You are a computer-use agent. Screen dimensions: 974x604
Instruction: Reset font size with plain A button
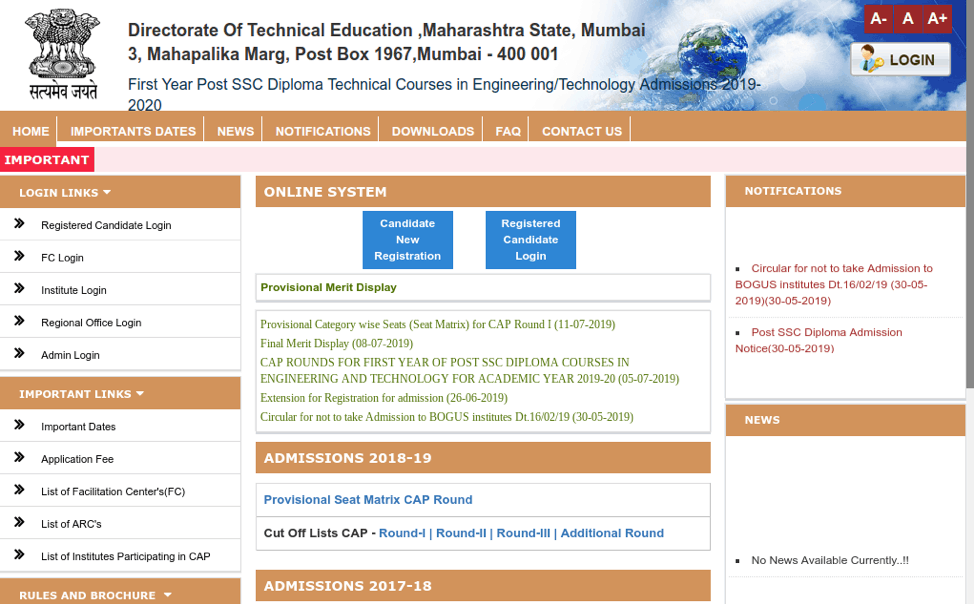[x=908, y=19]
